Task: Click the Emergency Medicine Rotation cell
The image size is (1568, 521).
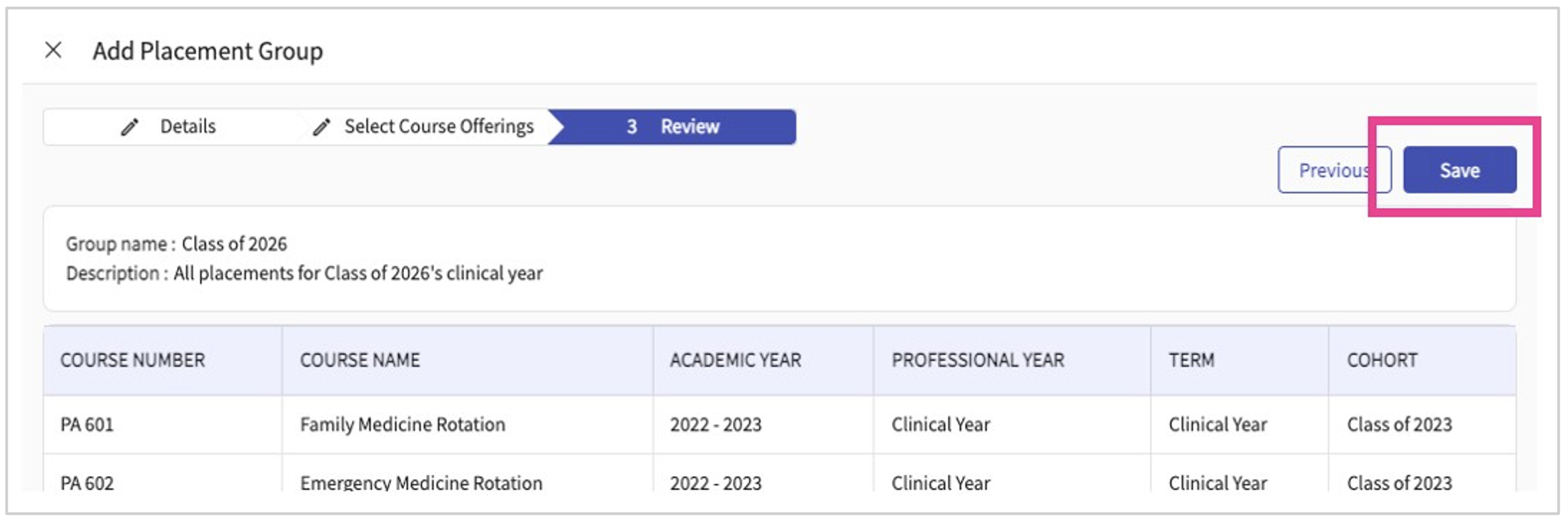Action: (x=421, y=483)
